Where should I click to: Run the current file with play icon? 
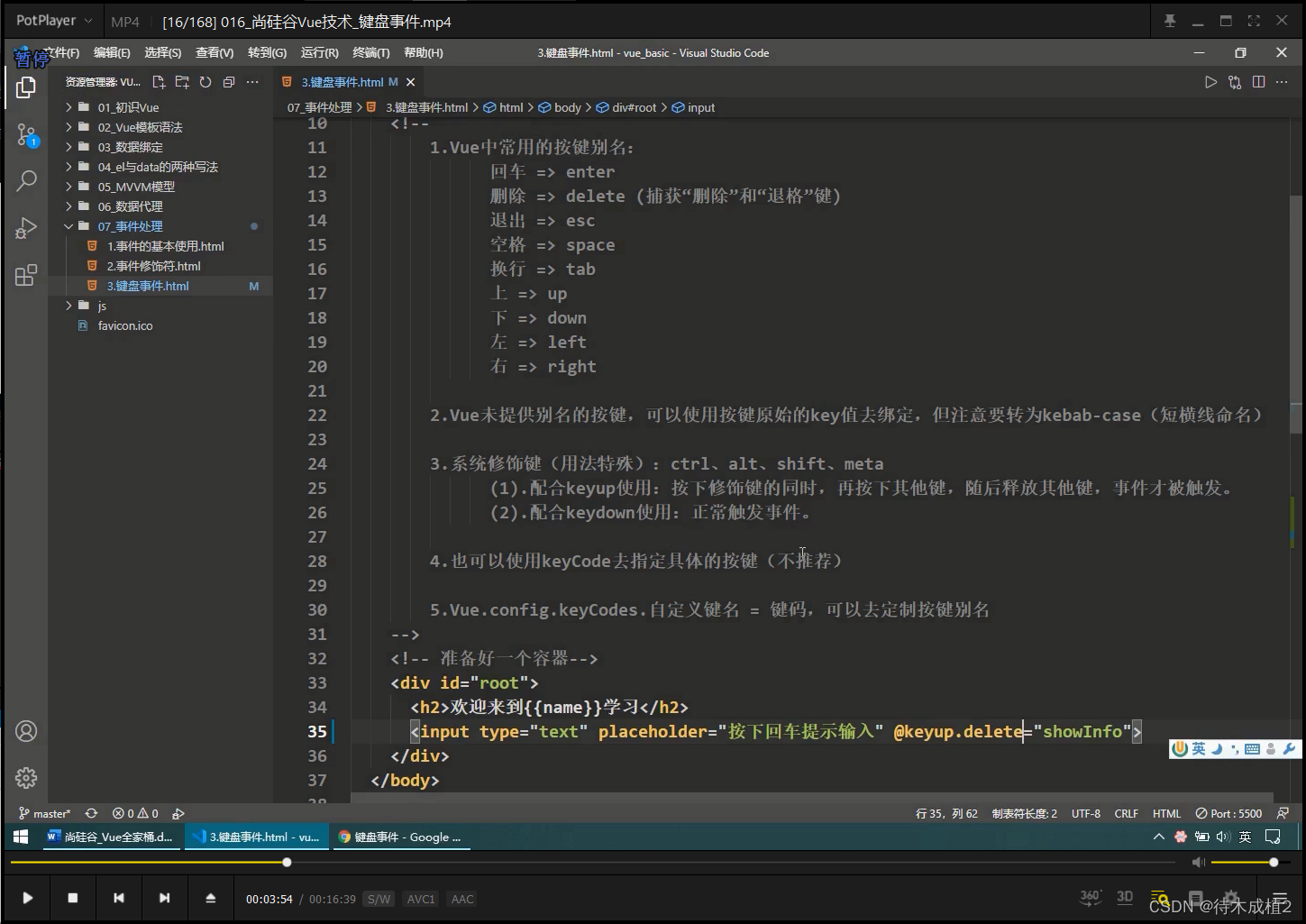pos(1210,82)
